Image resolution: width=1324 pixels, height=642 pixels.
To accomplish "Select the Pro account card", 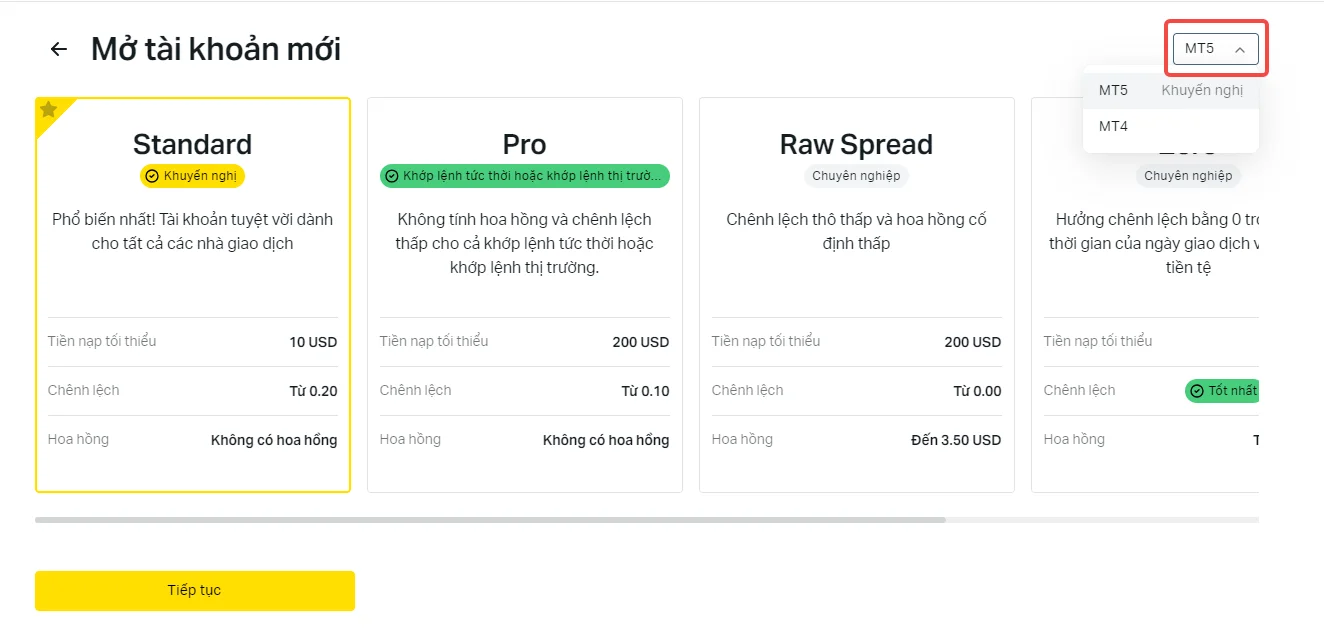I will pyautogui.click(x=525, y=295).
